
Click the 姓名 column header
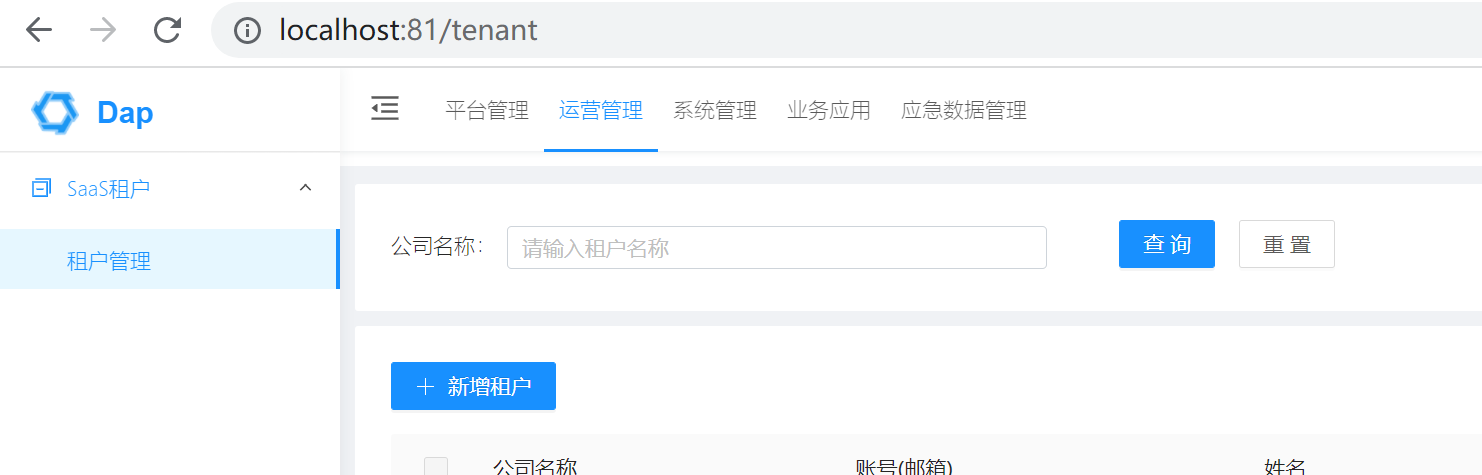[x=1285, y=467]
